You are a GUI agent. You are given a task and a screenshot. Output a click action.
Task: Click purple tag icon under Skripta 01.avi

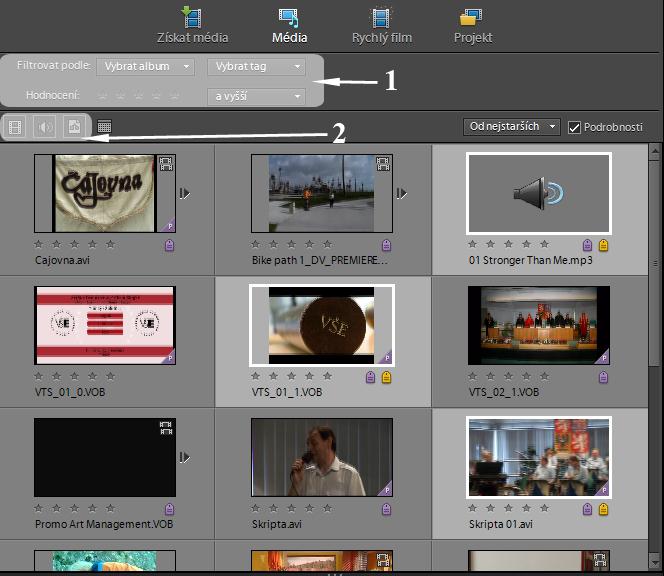point(587,509)
